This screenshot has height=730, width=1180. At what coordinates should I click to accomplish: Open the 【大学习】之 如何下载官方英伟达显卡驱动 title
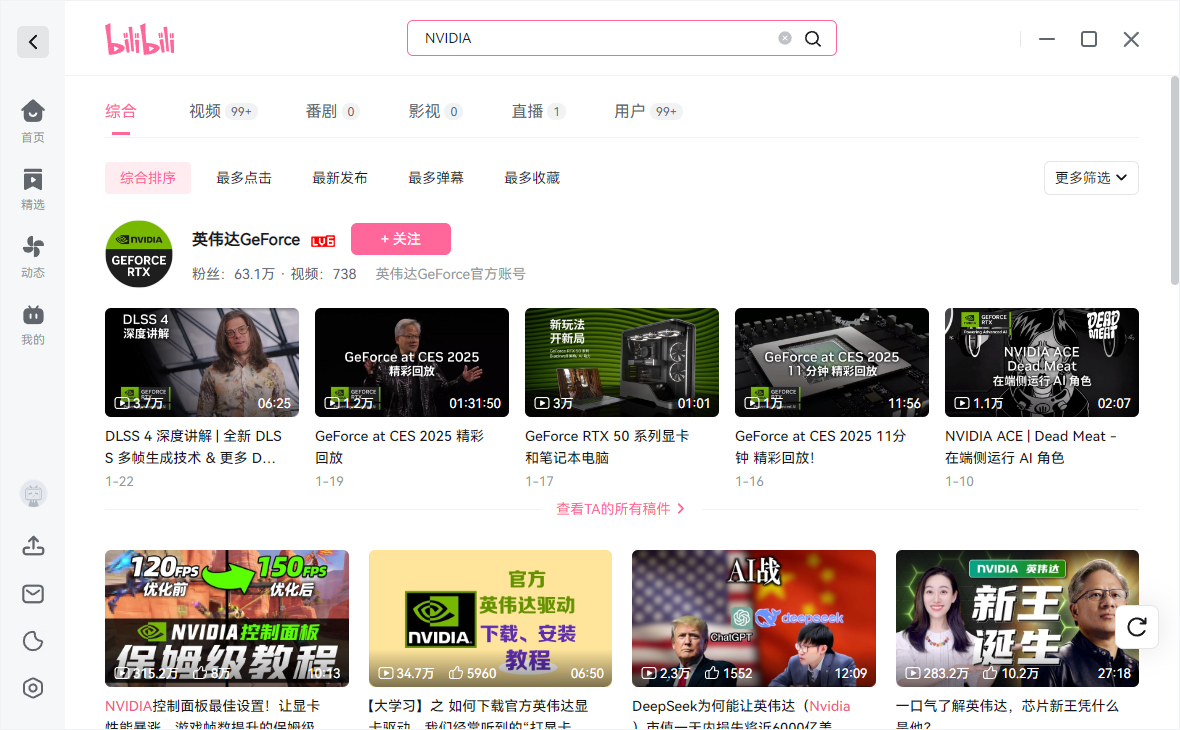coord(479,714)
